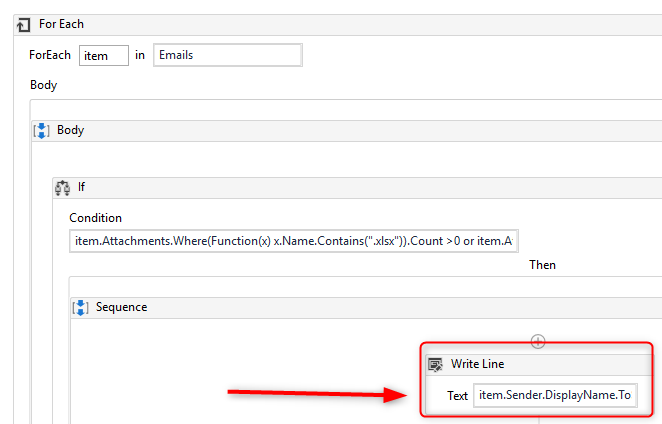
Task: Focus the Emails collection field
Action: coord(227,56)
